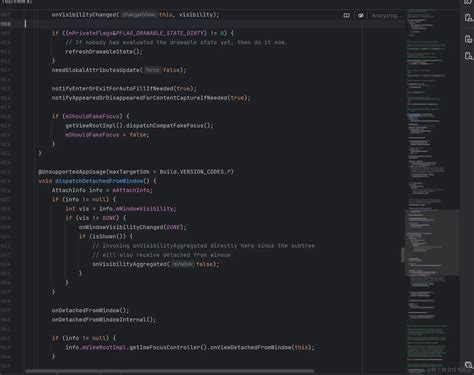Click Build.VERSION_CODES.P in the annotation
Screen dimensions: 474x375
196,172
